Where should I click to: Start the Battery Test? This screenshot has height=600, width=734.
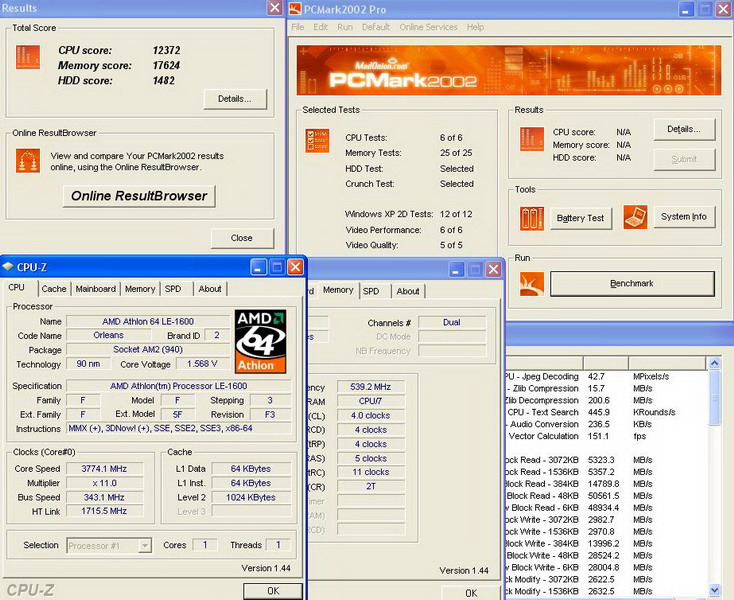(x=580, y=218)
